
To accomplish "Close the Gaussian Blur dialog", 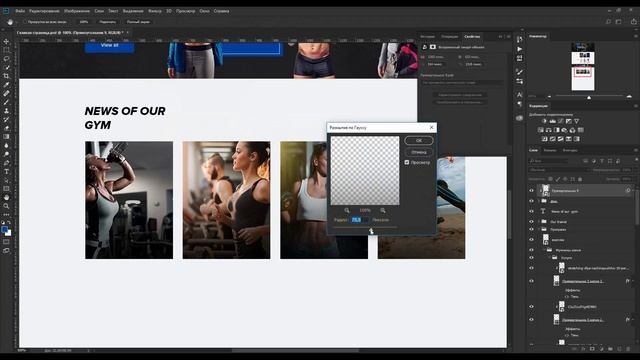I will click(x=431, y=127).
